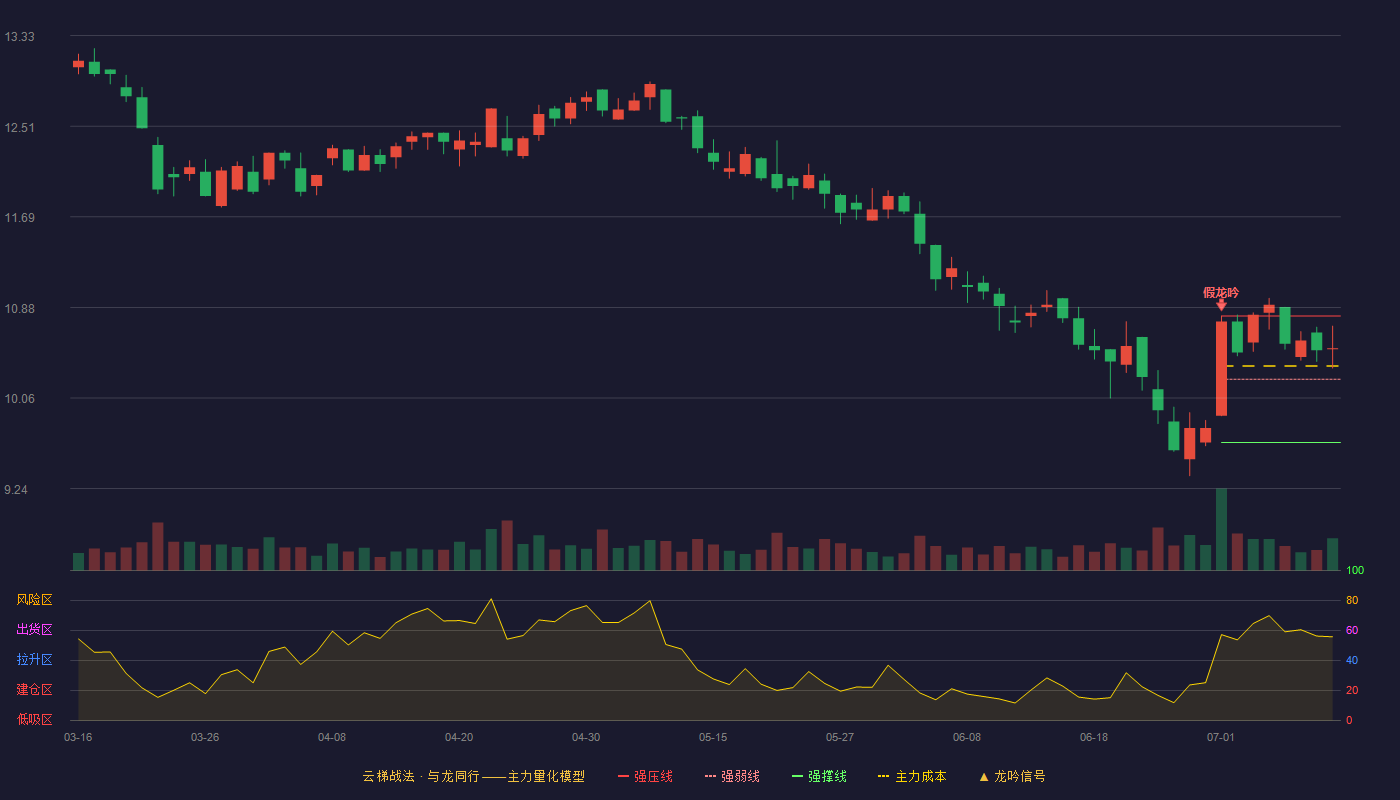Click the 03-16 date axis label

point(78,737)
